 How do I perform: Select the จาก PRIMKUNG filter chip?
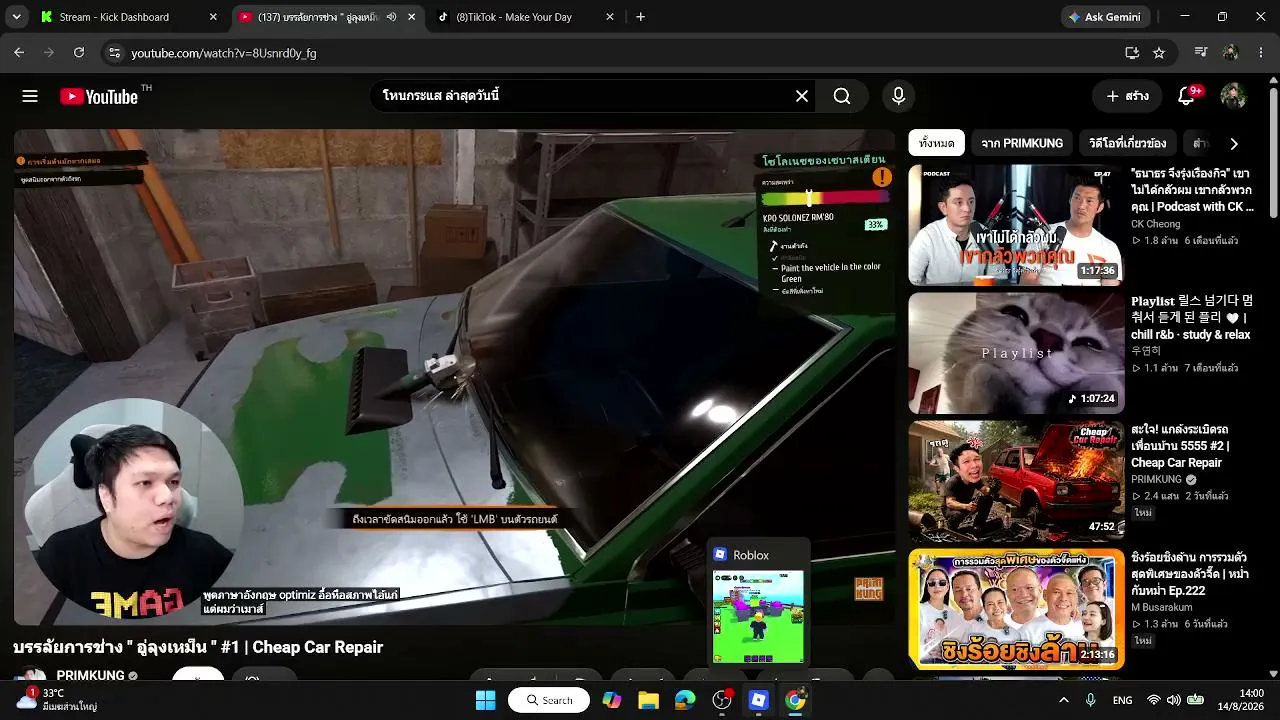(1022, 143)
